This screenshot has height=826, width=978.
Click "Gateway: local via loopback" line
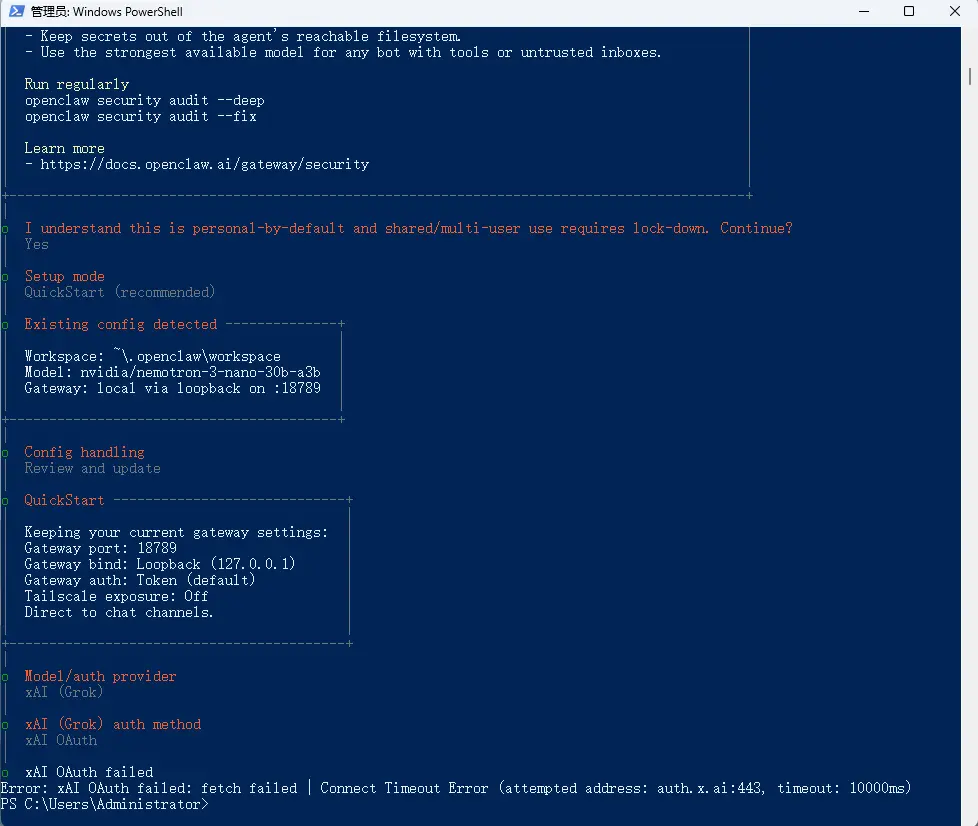coord(172,389)
